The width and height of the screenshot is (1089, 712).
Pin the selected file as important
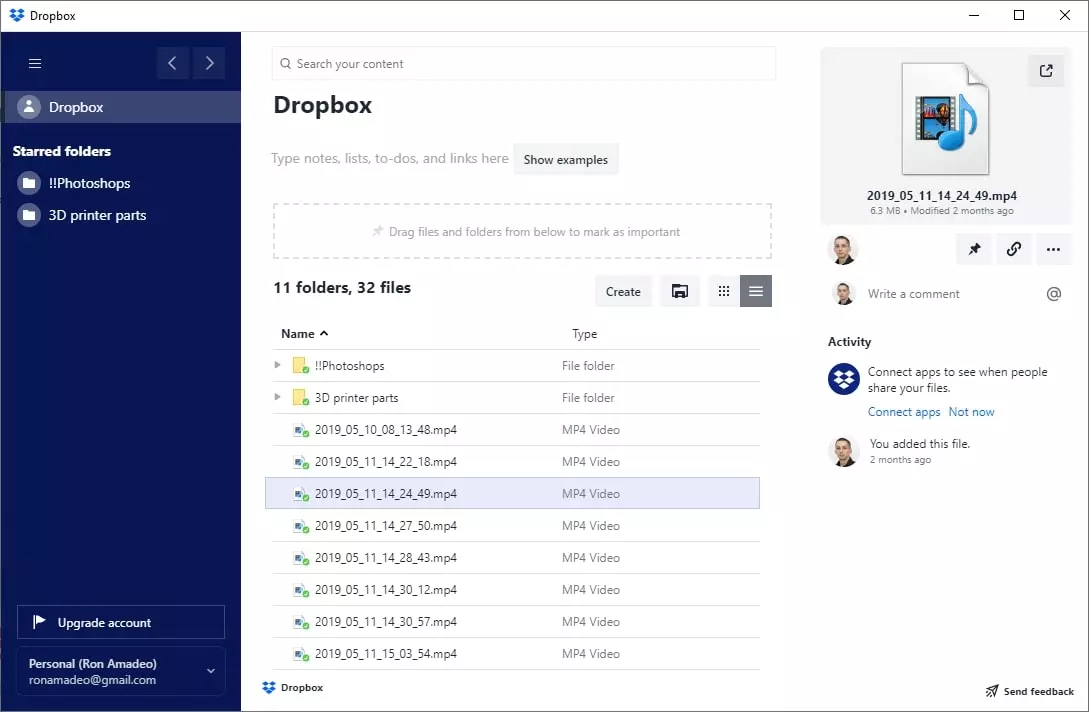[974, 249]
